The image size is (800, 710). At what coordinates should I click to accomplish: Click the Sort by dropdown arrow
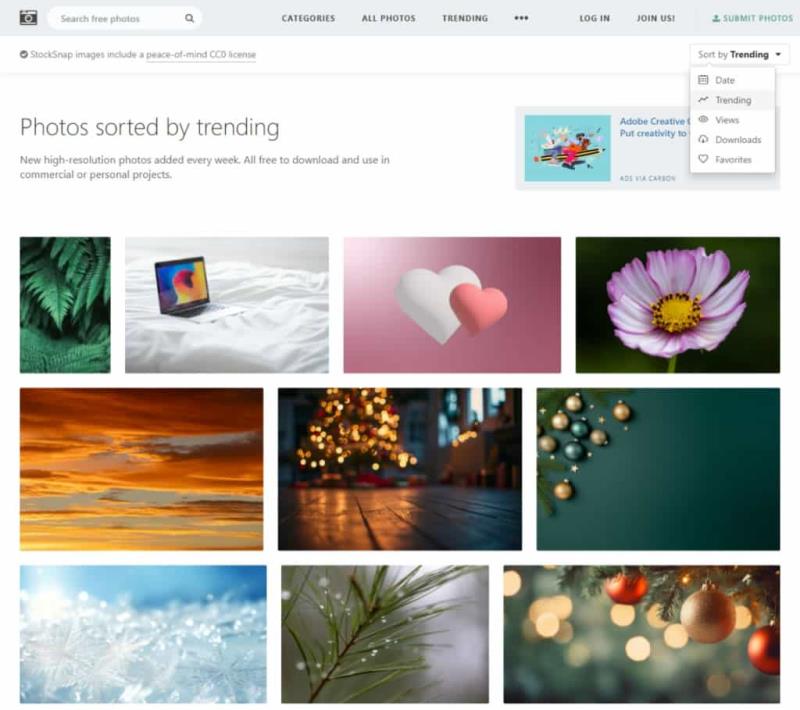(x=778, y=54)
